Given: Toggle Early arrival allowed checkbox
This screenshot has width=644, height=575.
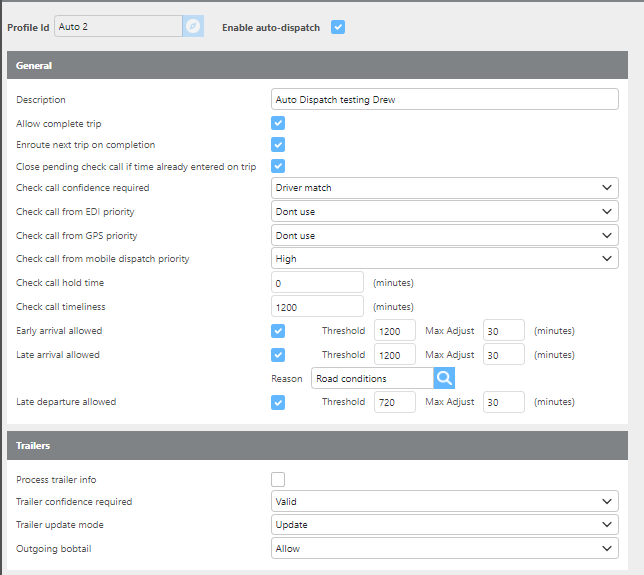Looking at the screenshot, I should click(x=278, y=331).
